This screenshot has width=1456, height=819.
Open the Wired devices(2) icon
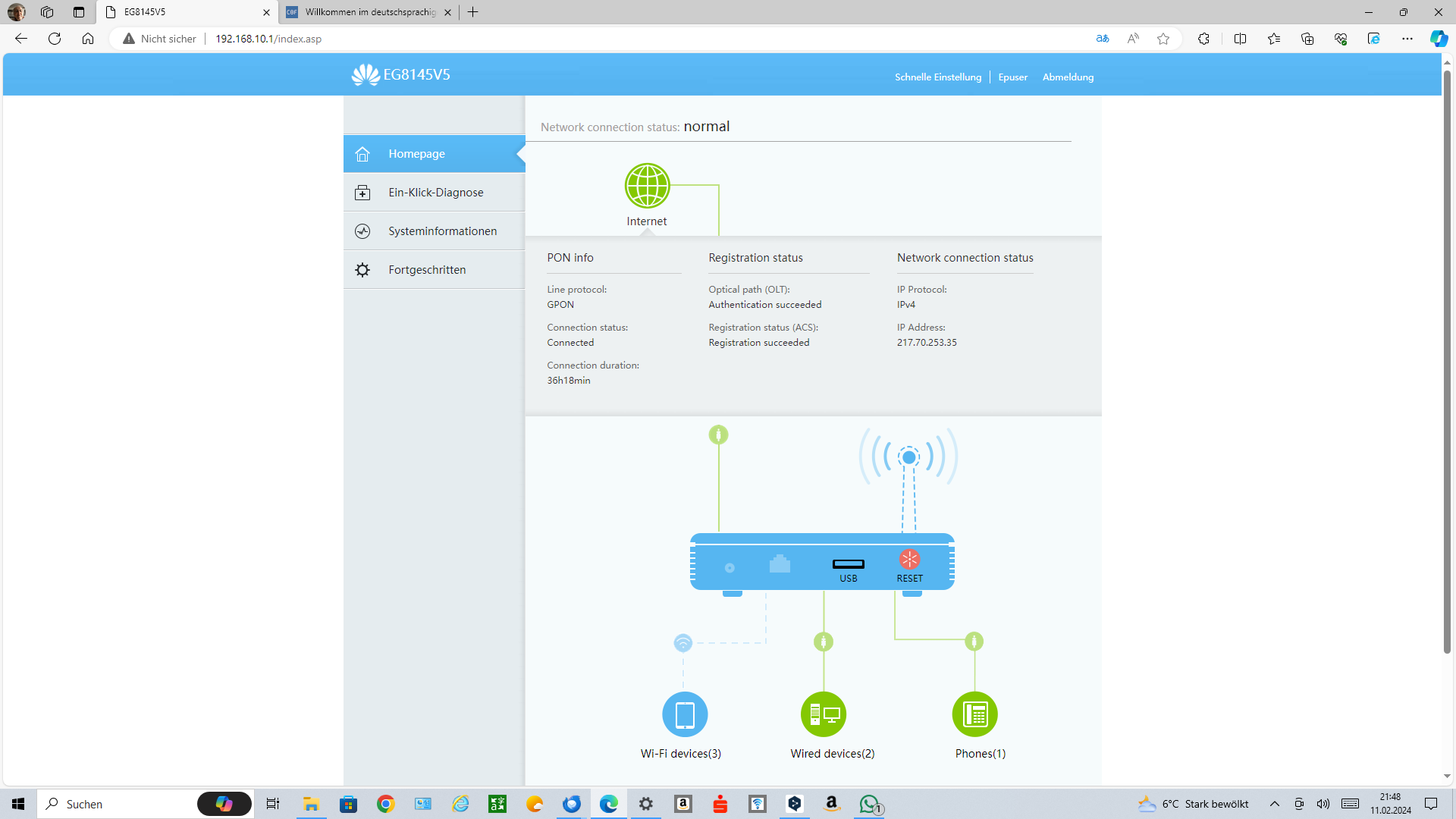[823, 714]
